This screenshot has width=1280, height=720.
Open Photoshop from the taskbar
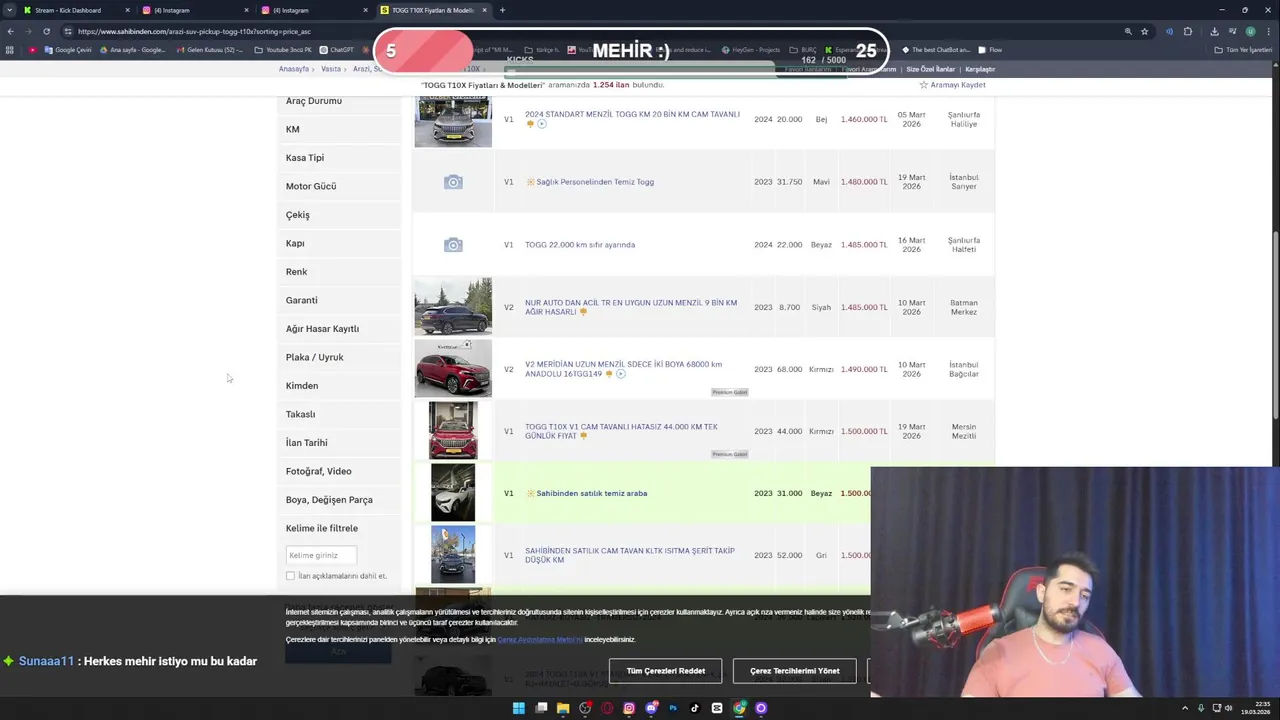(x=673, y=708)
